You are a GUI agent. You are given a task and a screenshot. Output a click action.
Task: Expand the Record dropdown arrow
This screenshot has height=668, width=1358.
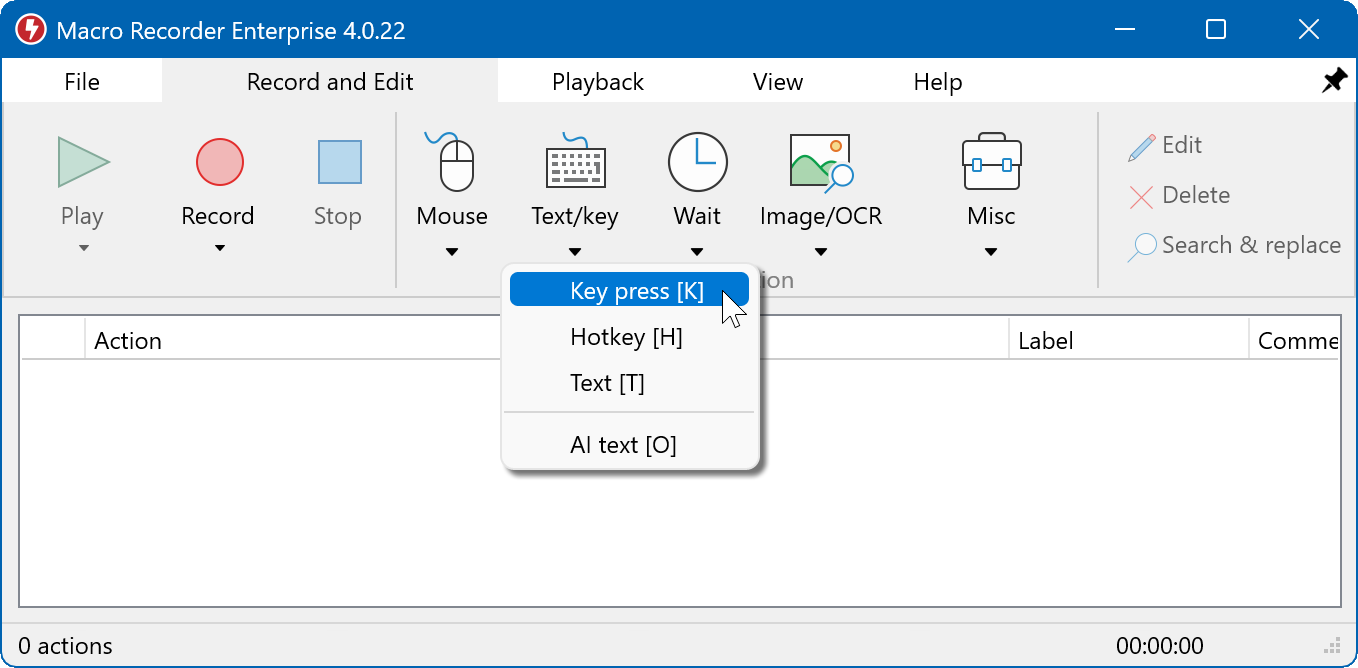click(x=219, y=249)
